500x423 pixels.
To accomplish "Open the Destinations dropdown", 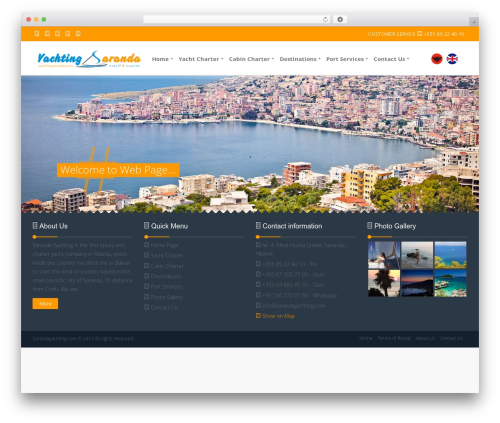I will (x=300, y=59).
